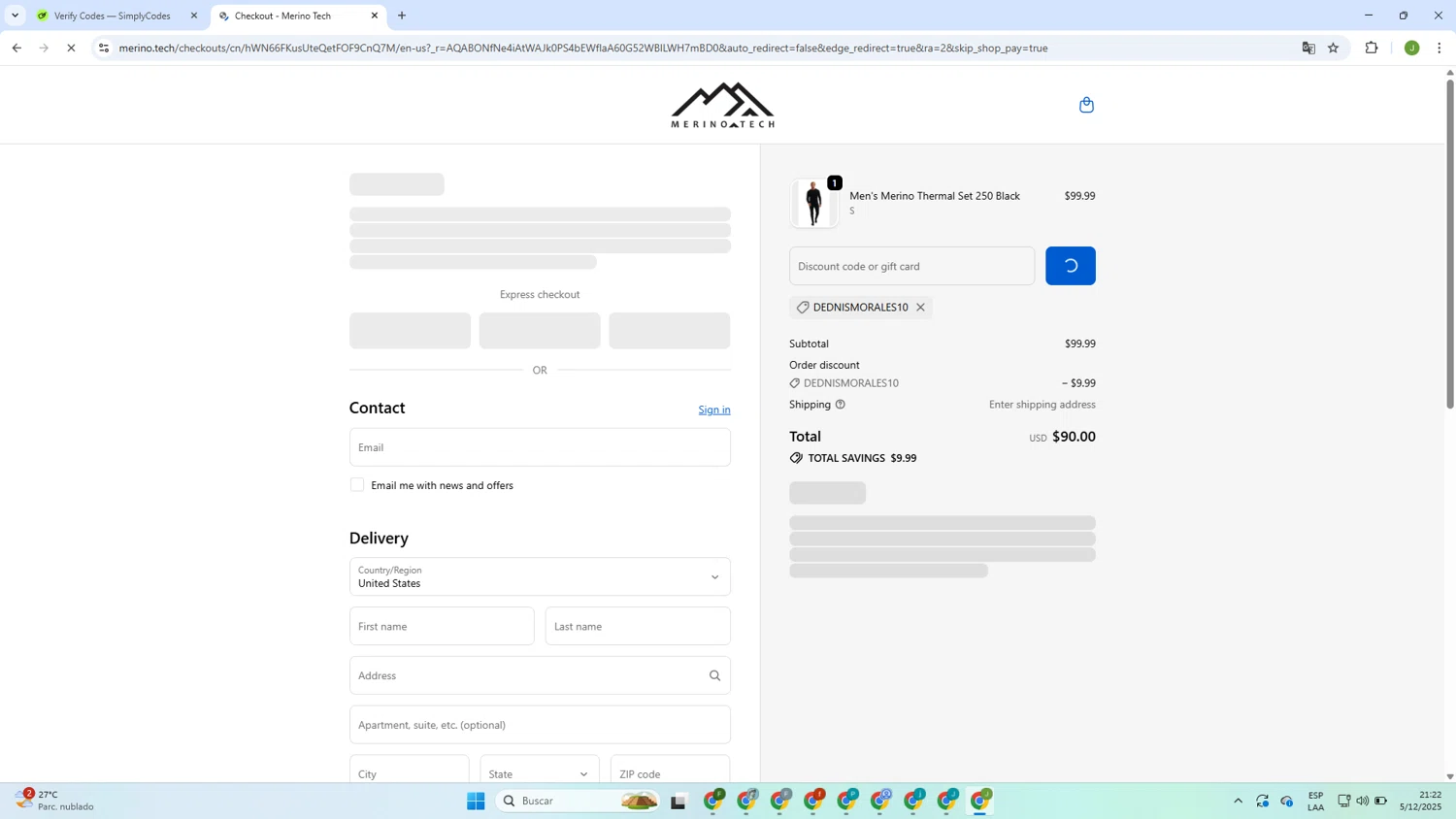Stop loading the page
The width and height of the screenshot is (1456, 819).
71,48
